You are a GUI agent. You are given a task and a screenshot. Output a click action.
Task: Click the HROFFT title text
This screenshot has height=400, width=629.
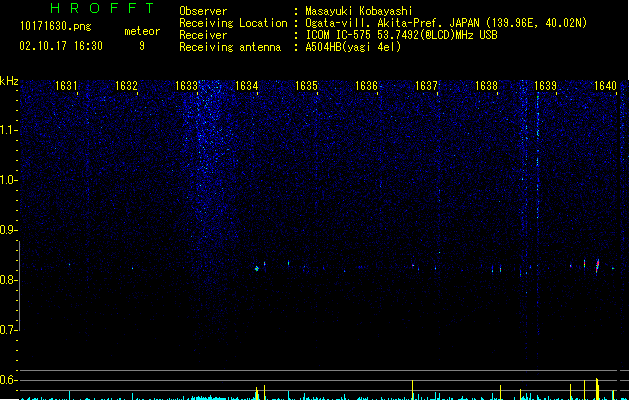(x=102, y=8)
